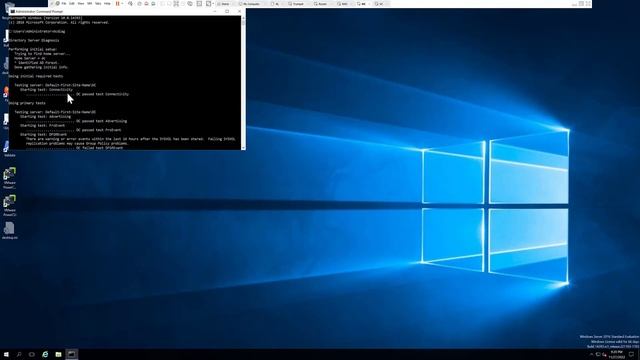Open the Action Center notification icon

pyautogui.click(x=631, y=354)
